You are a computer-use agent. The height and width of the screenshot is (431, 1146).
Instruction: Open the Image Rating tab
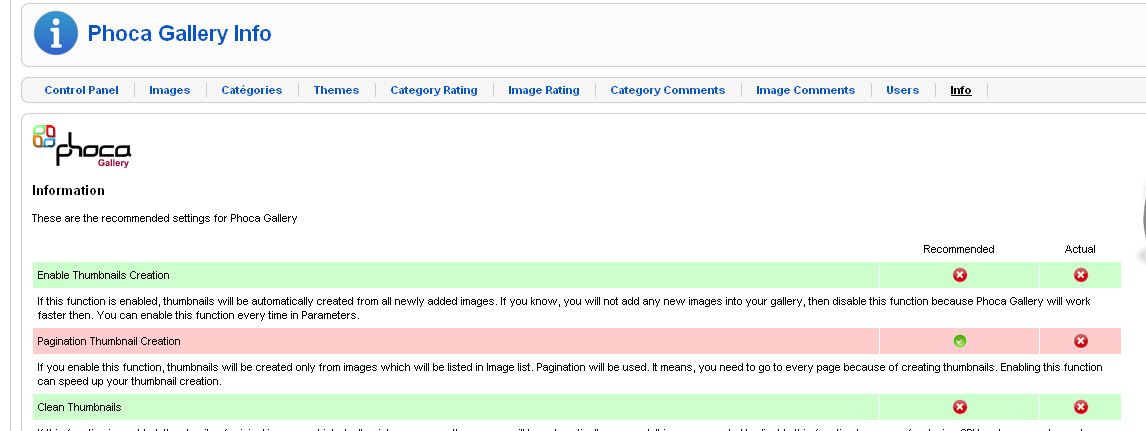point(543,90)
